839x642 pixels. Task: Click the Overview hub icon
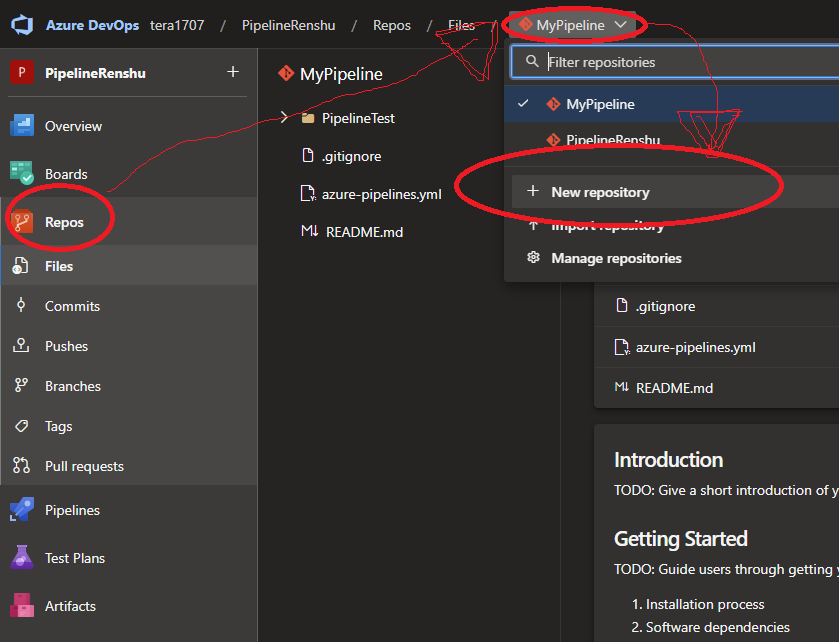pos(22,126)
